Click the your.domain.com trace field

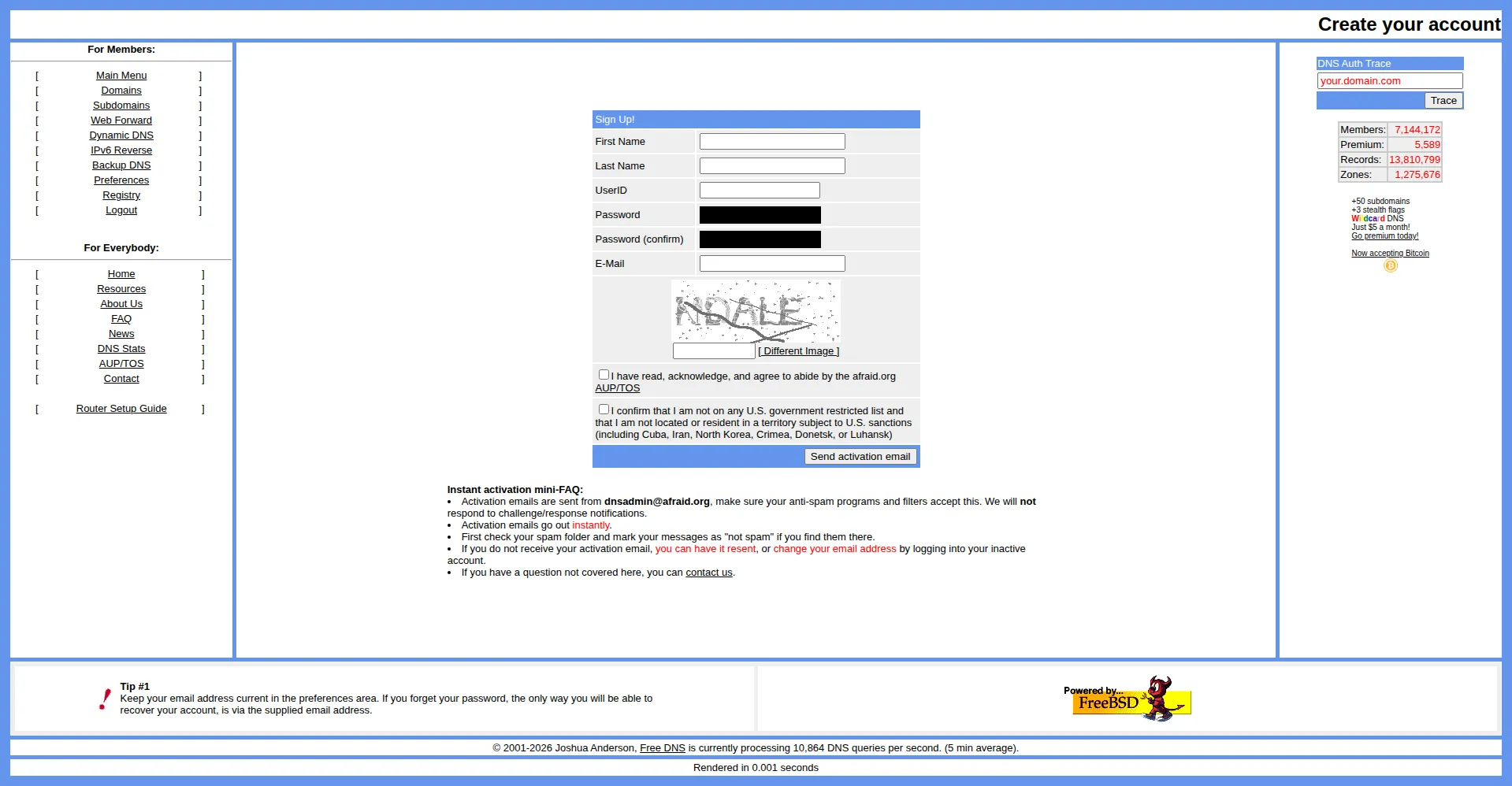click(x=1390, y=81)
